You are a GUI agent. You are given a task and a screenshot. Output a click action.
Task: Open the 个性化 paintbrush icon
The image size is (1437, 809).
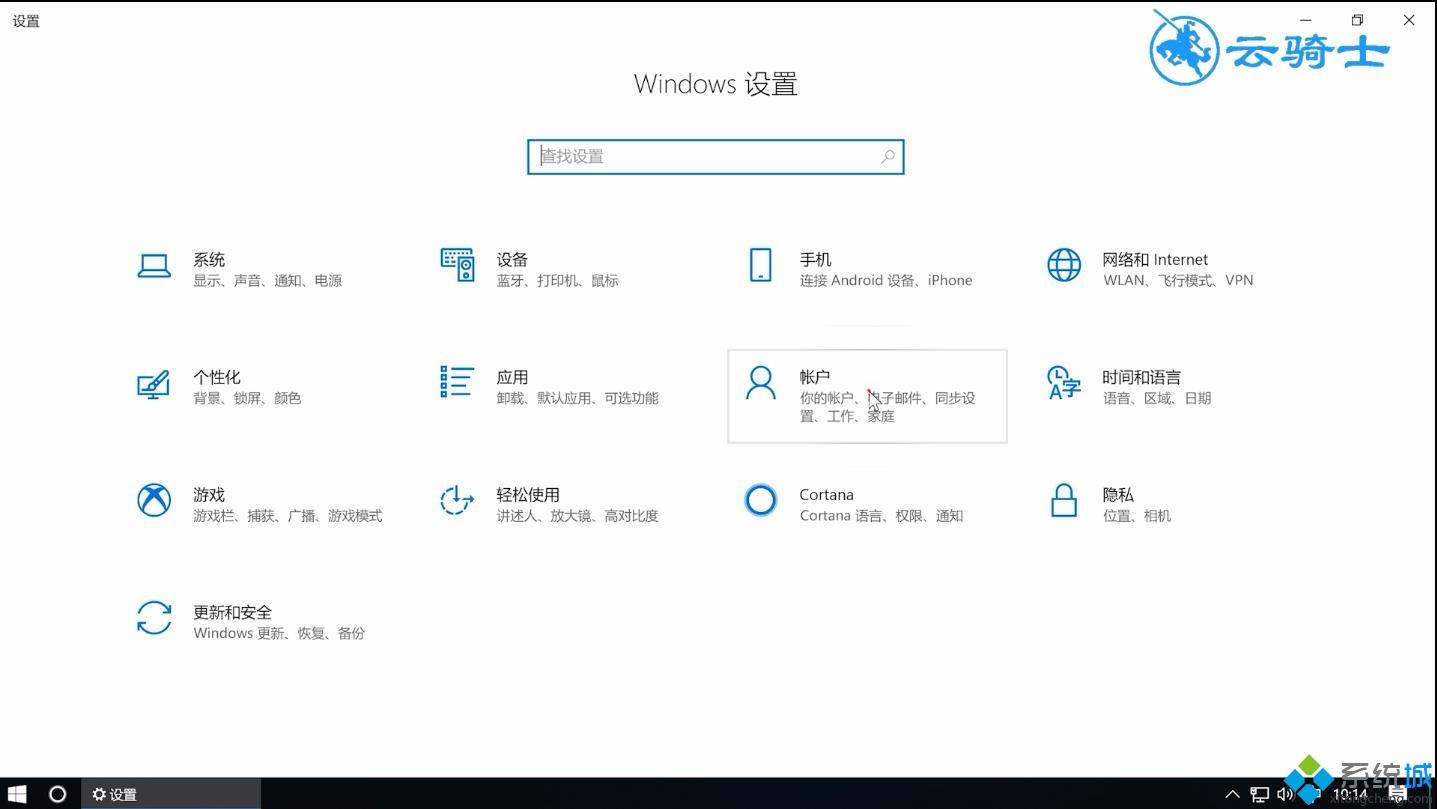pos(154,384)
